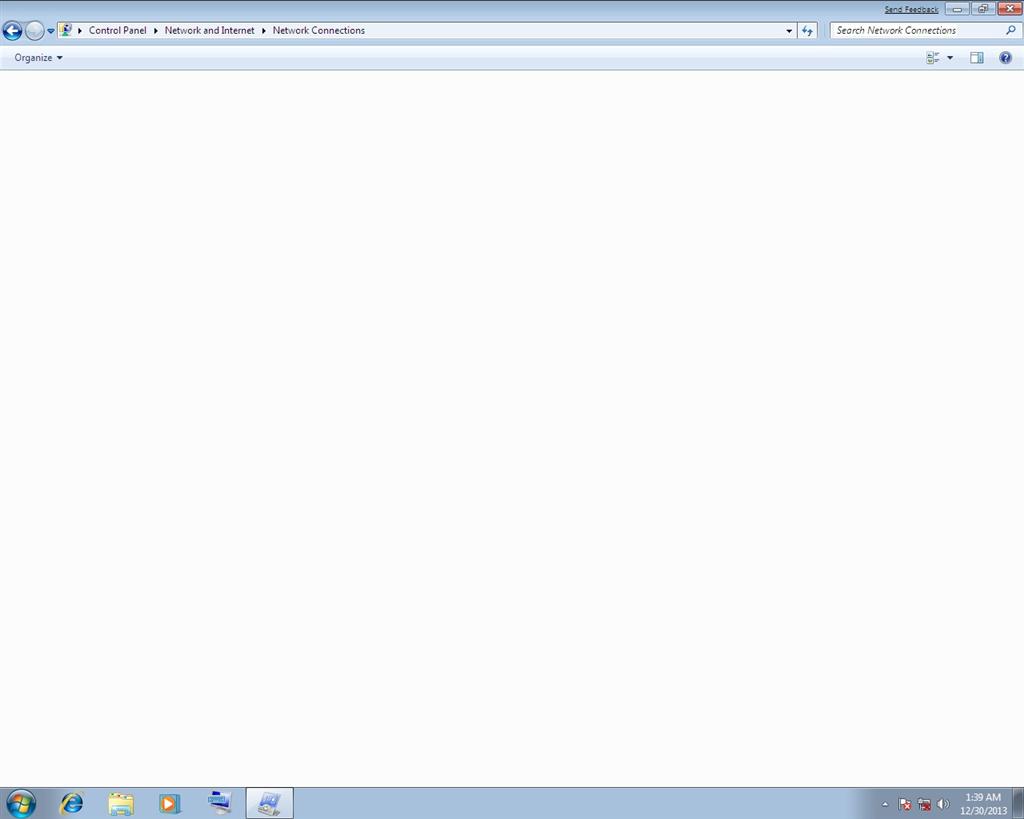The image size is (1024, 819).
Task: Open the Action Center flag icon
Action: click(x=904, y=804)
